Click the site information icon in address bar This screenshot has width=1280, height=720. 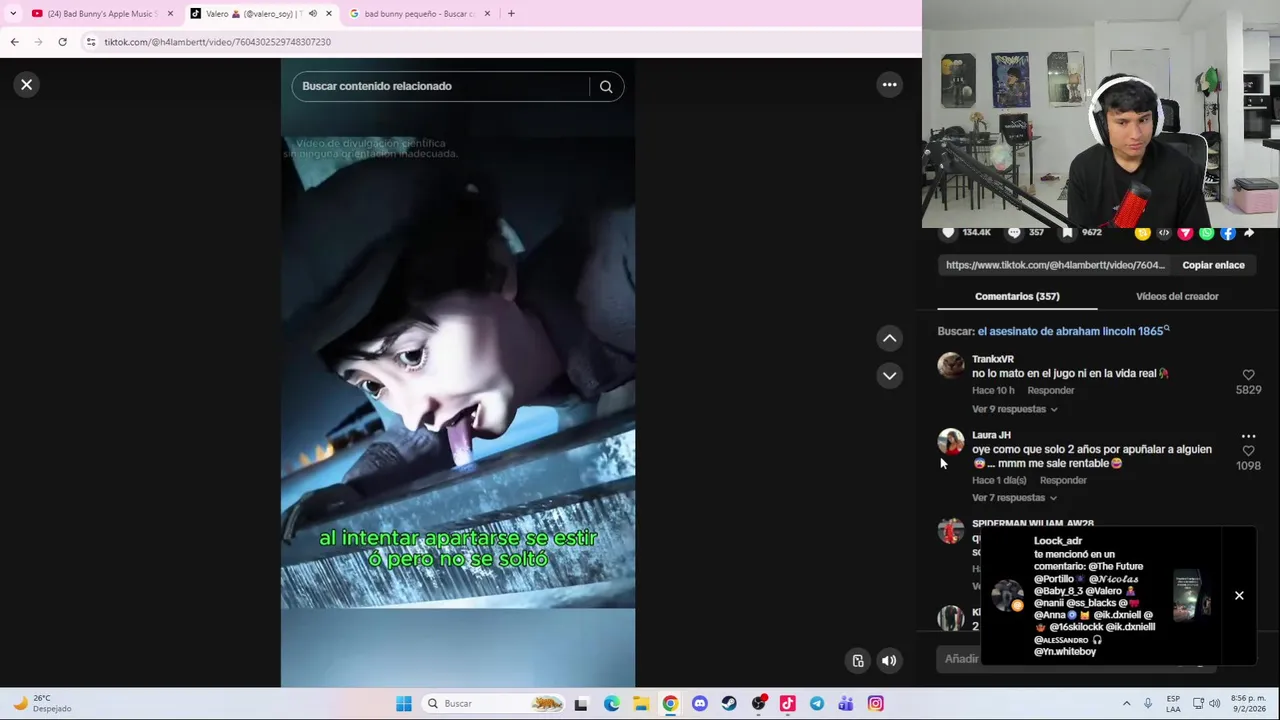tap(91, 42)
